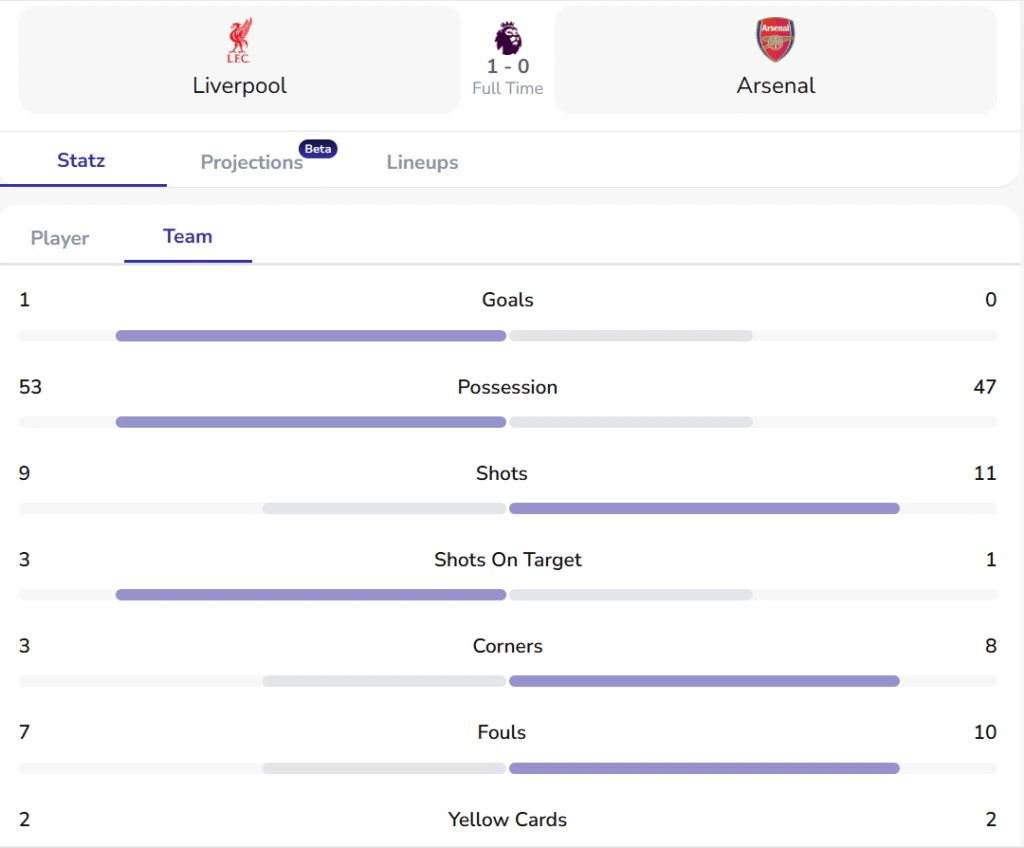The width and height of the screenshot is (1024, 848).
Task: Click the Beta badge on Projections
Action: pyautogui.click(x=318, y=149)
